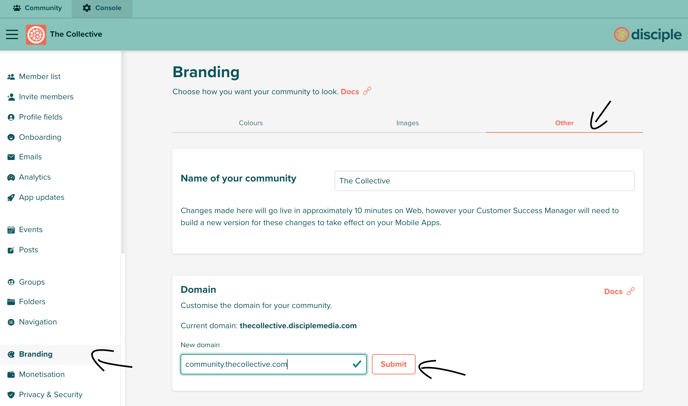688x406 pixels.
Task: Click the Member list icon in sidebar
Action: pos(11,77)
